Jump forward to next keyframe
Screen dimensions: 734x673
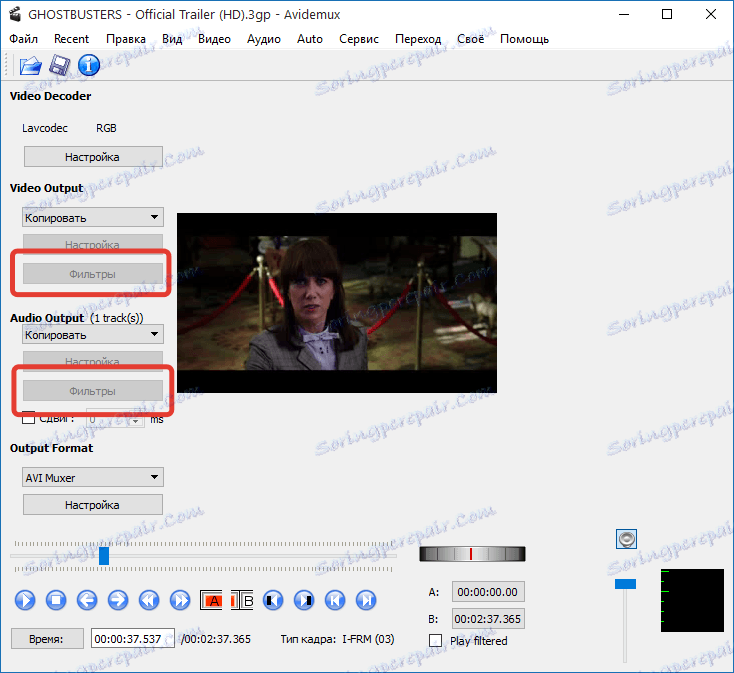pyautogui.click(x=180, y=600)
